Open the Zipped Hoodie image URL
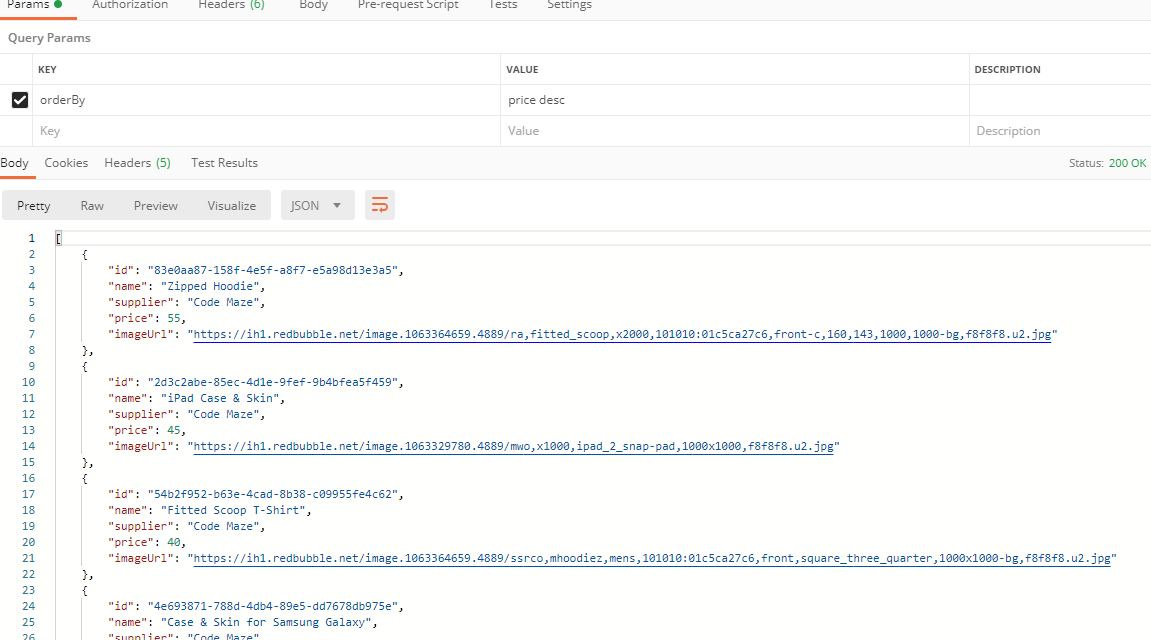This screenshot has height=640, width=1151. point(621,334)
